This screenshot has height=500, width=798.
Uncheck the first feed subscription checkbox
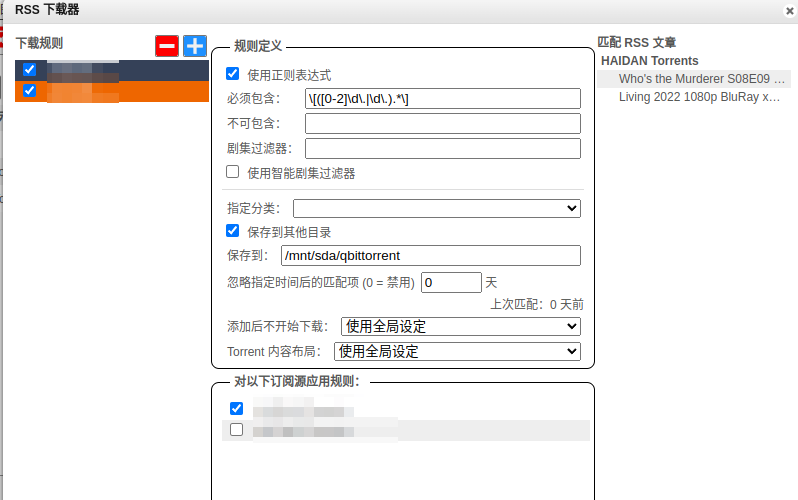[x=237, y=408]
